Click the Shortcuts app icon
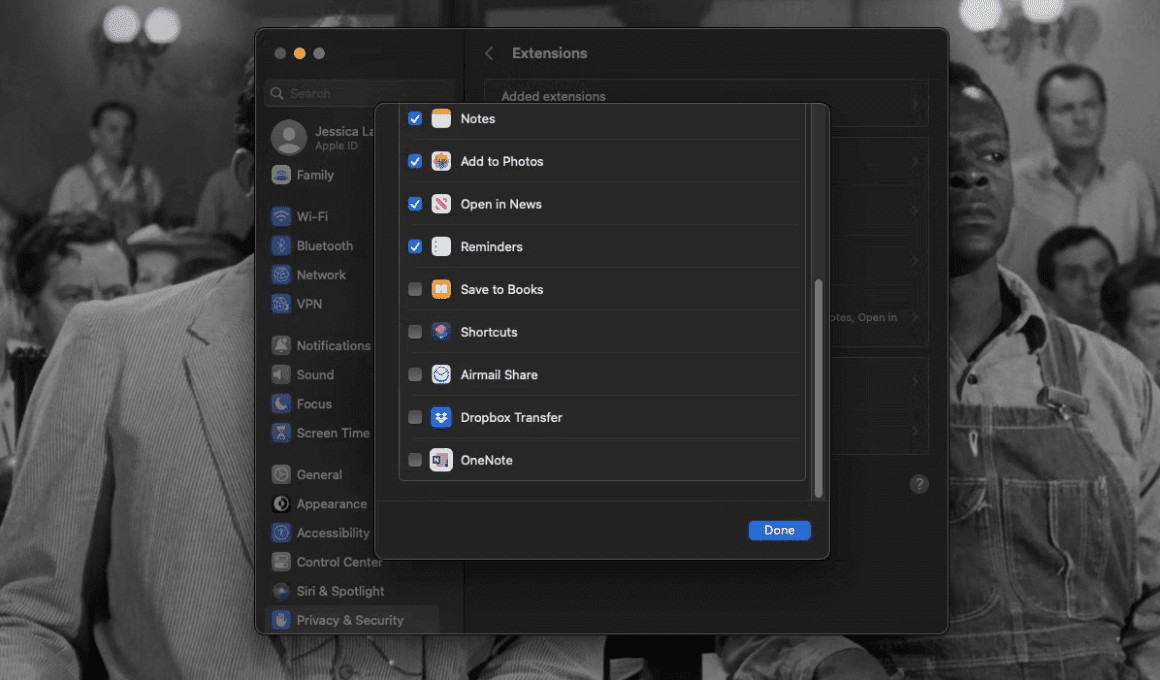Viewport: 1160px width, 680px height. point(441,332)
